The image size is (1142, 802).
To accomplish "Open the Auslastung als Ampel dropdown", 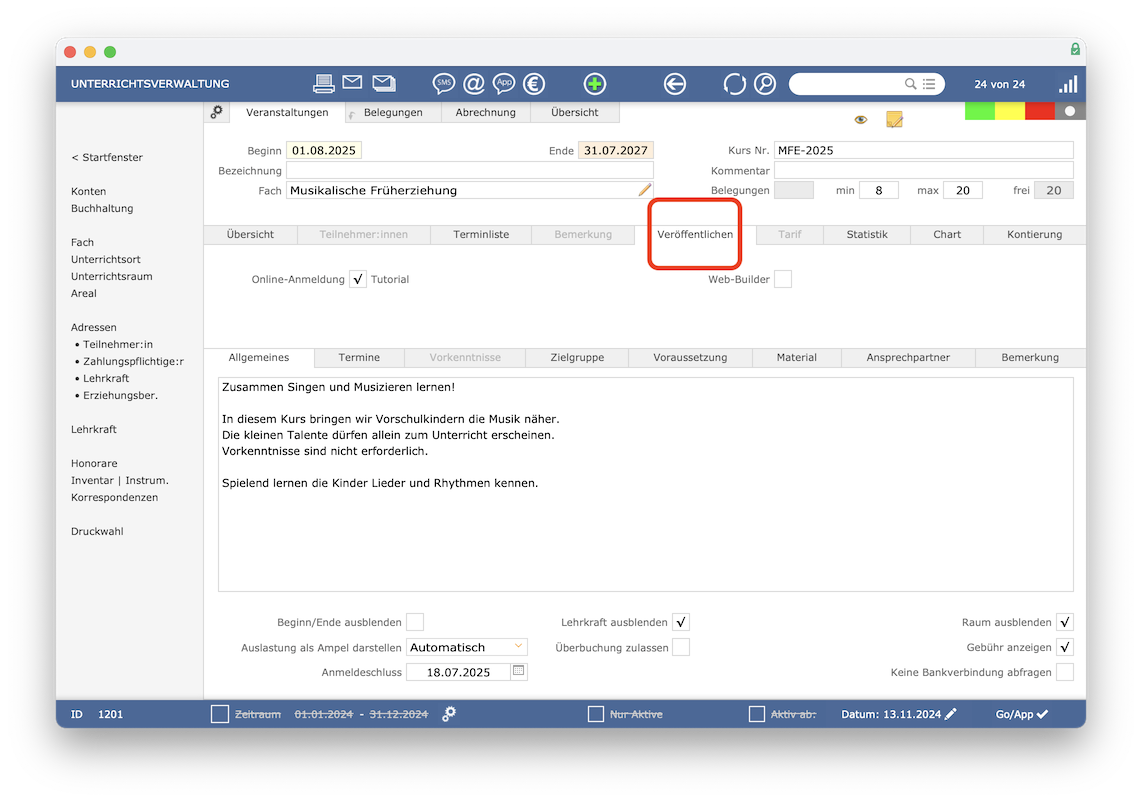I will point(466,647).
